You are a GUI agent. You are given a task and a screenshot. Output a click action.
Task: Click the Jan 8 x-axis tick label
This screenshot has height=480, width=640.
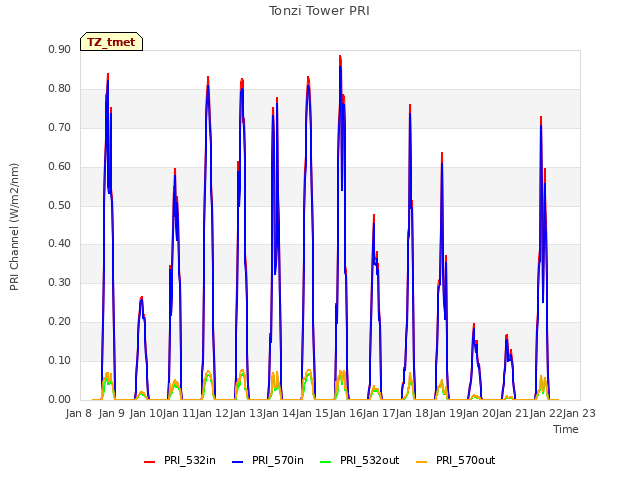79,413
